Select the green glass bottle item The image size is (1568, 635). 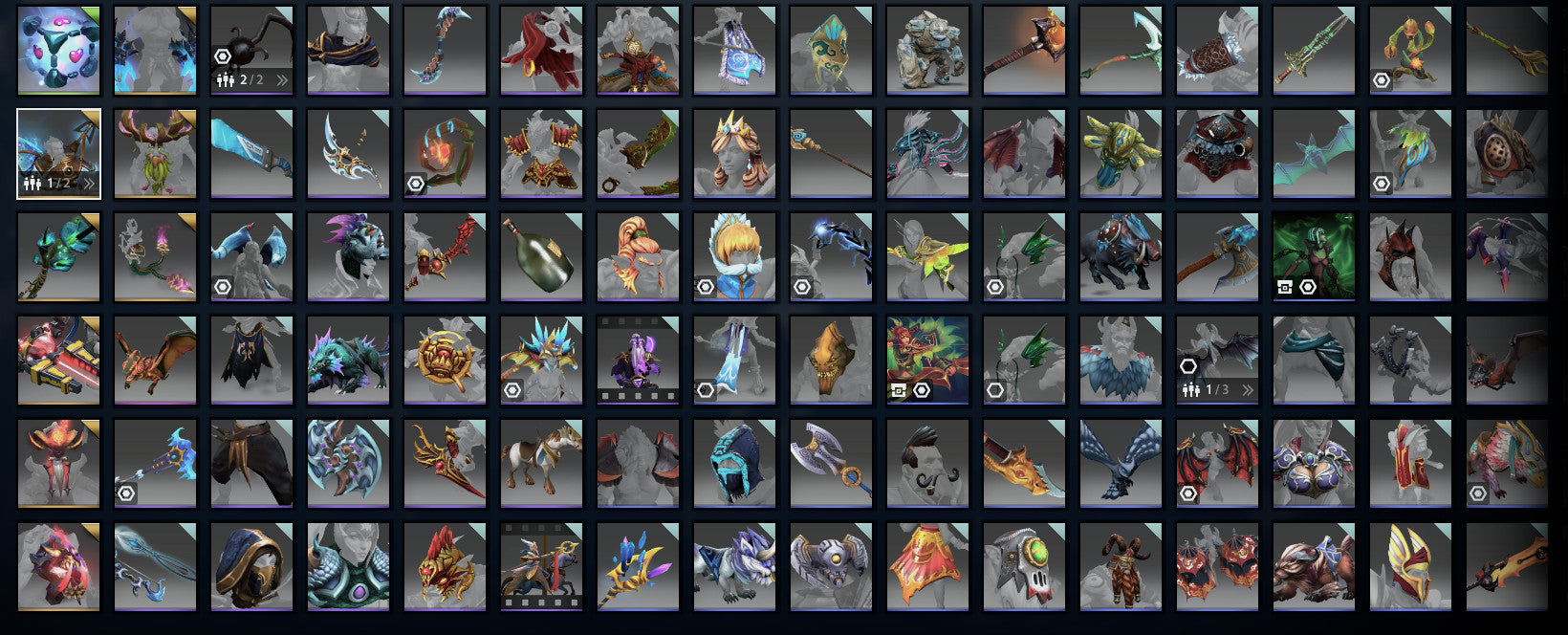pyautogui.click(x=541, y=256)
